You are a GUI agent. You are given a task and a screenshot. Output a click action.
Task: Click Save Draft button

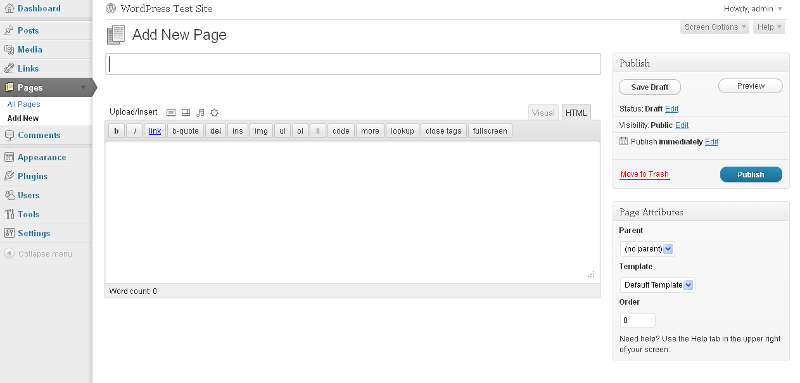(650, 87)
